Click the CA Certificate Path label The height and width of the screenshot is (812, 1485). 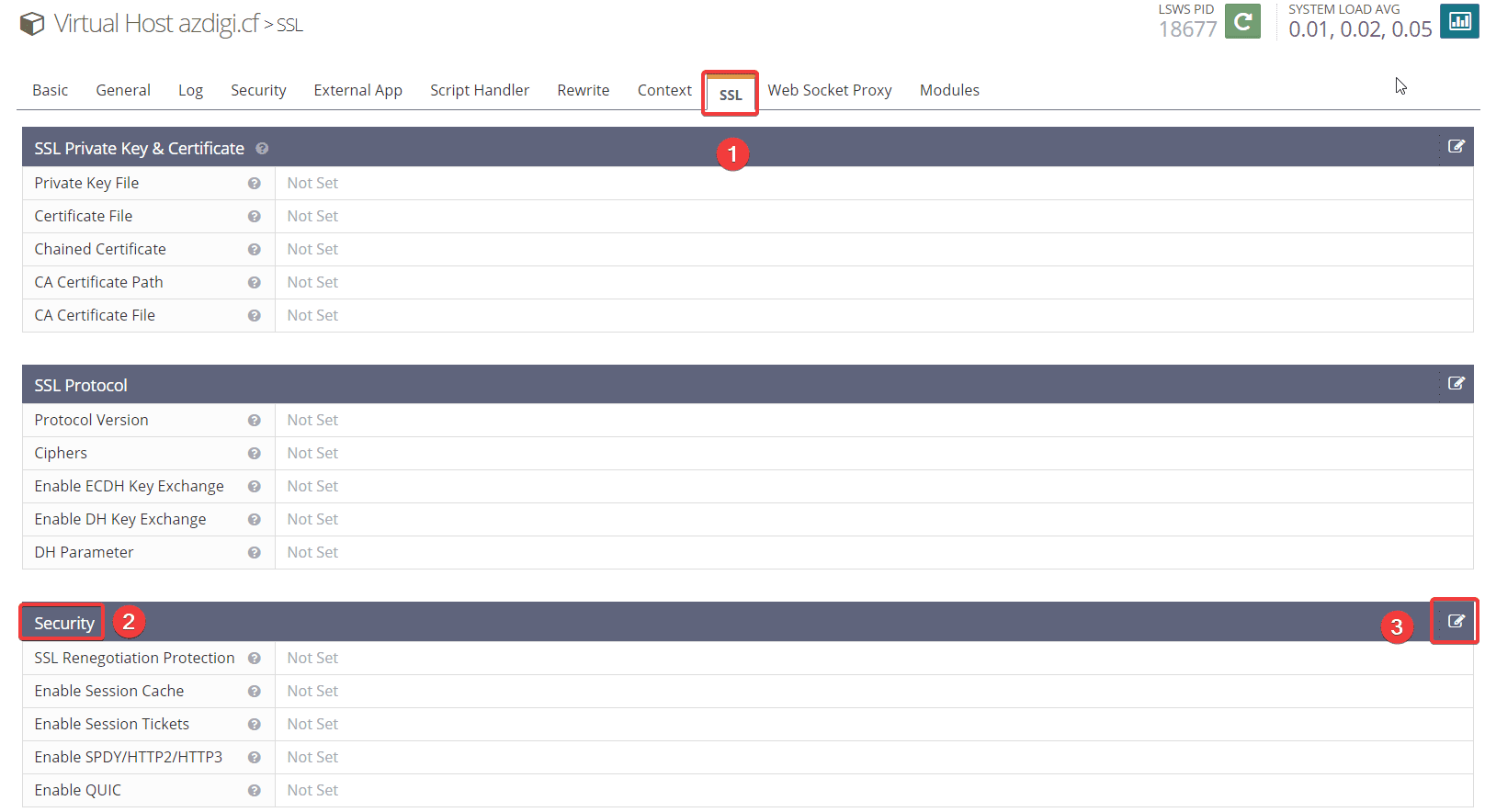98,282
